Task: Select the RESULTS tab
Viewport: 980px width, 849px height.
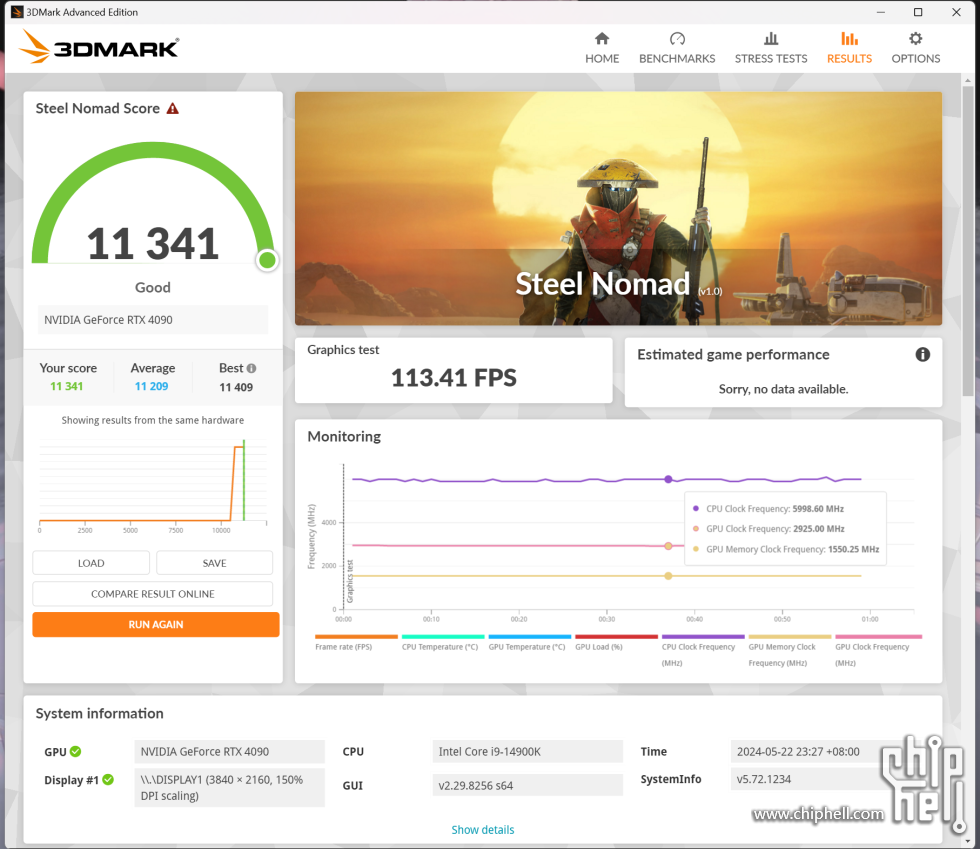Action: (x=849, y=48)
